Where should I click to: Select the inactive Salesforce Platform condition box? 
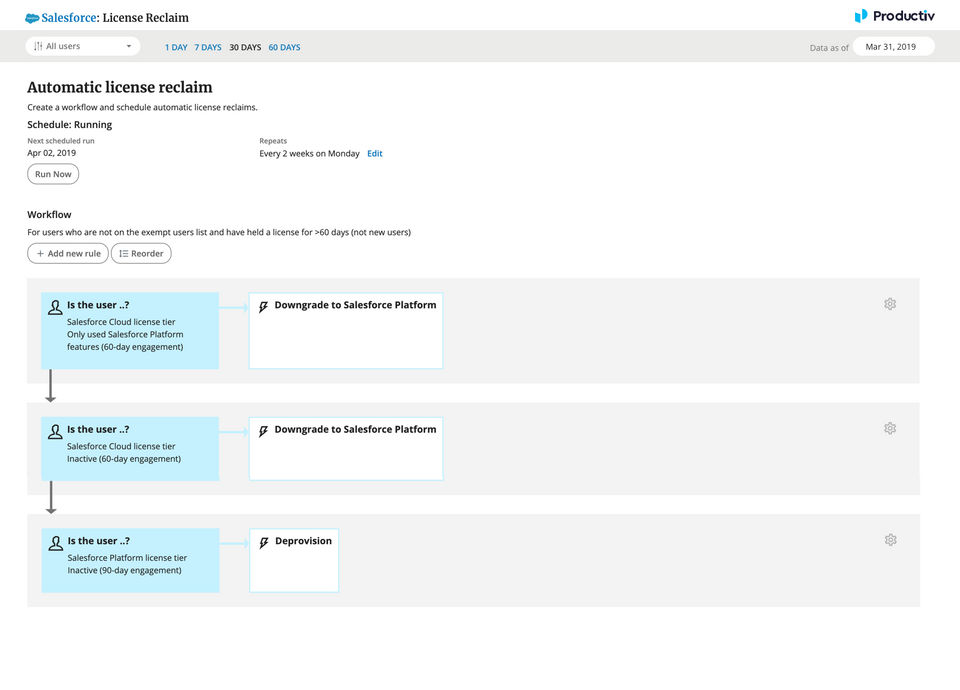pyautogui.click(x=130, y=560)
